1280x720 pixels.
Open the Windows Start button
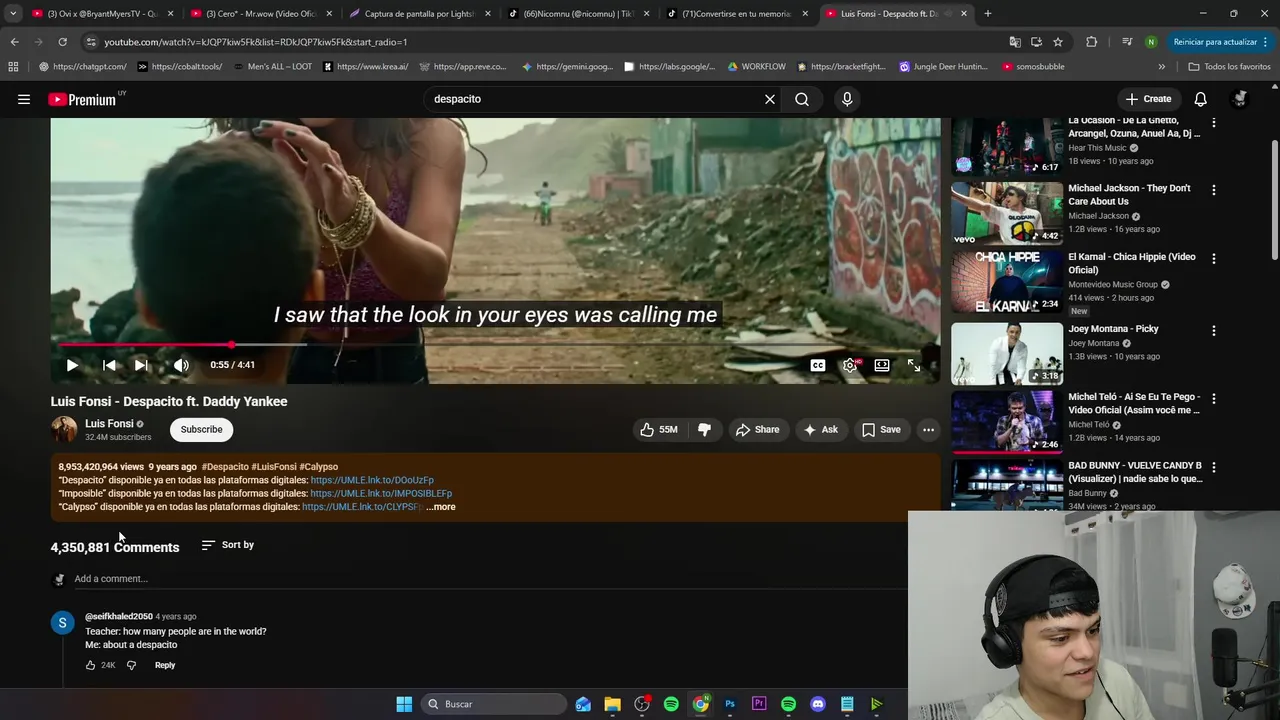(x=404, y=704)
